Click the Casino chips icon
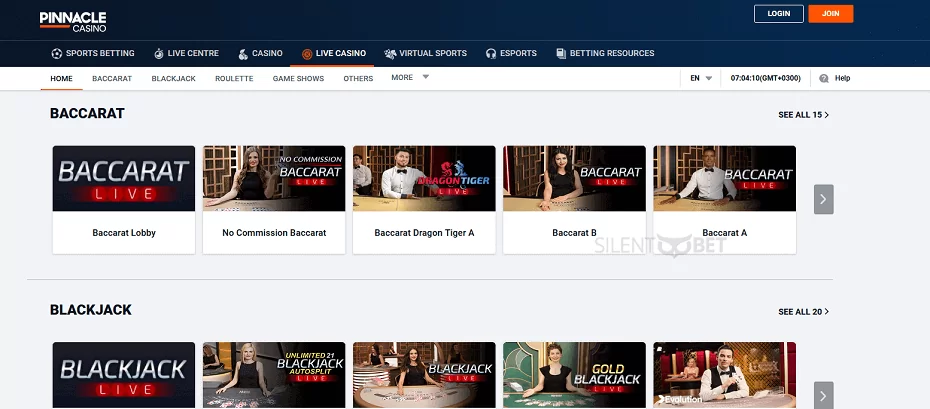 (243, 54)
